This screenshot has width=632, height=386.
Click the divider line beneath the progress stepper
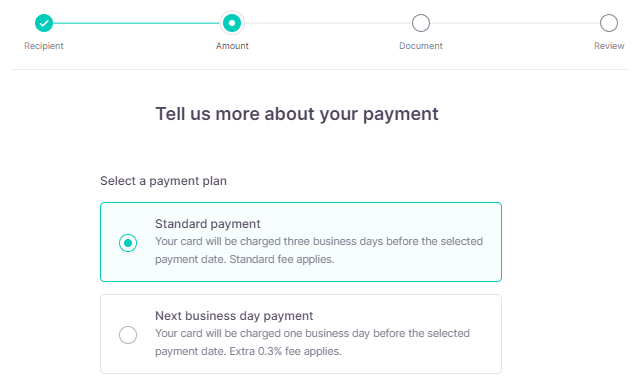click(320, 69)
